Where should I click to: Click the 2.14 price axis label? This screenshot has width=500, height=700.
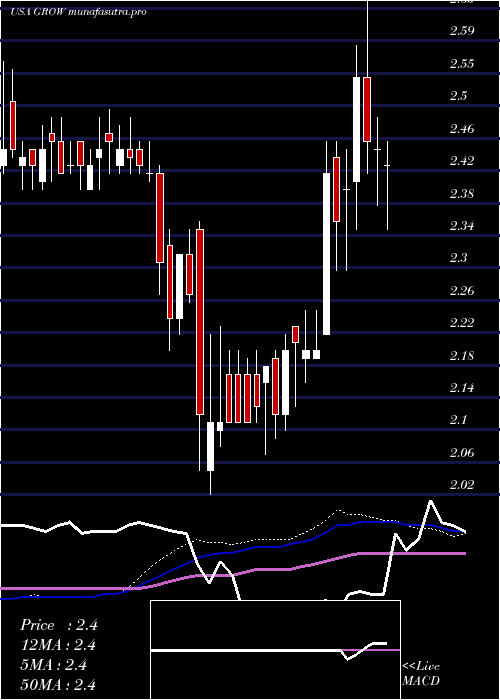[x=462, y=388]
